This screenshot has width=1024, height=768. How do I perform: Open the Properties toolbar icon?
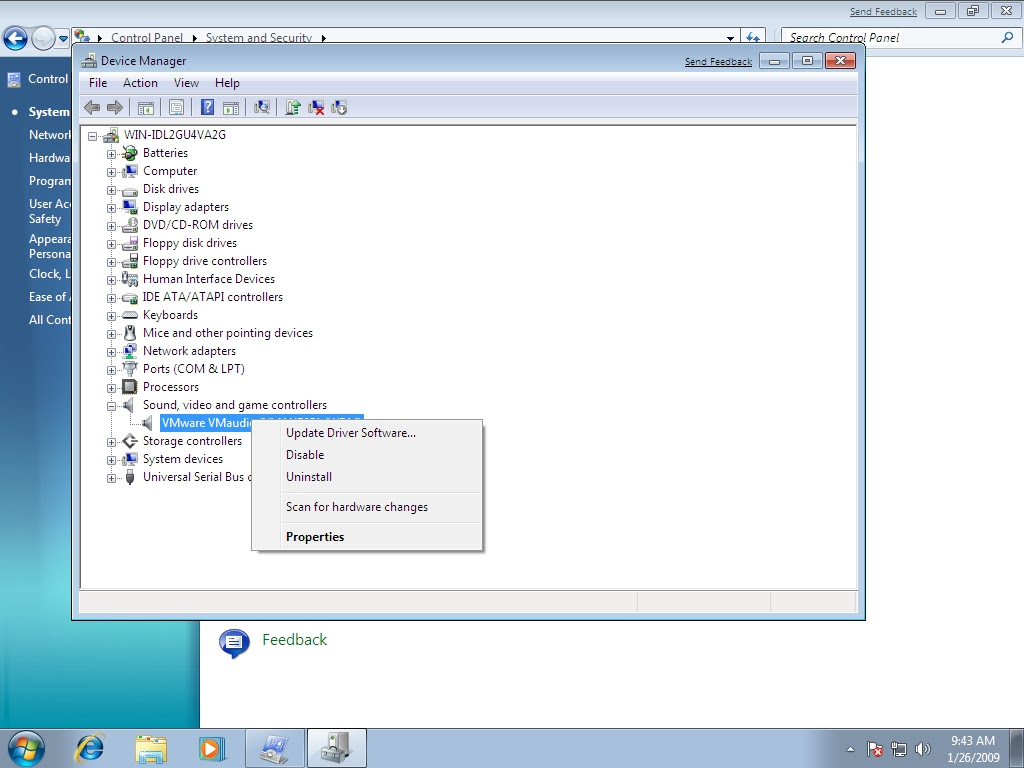(176, 107)
